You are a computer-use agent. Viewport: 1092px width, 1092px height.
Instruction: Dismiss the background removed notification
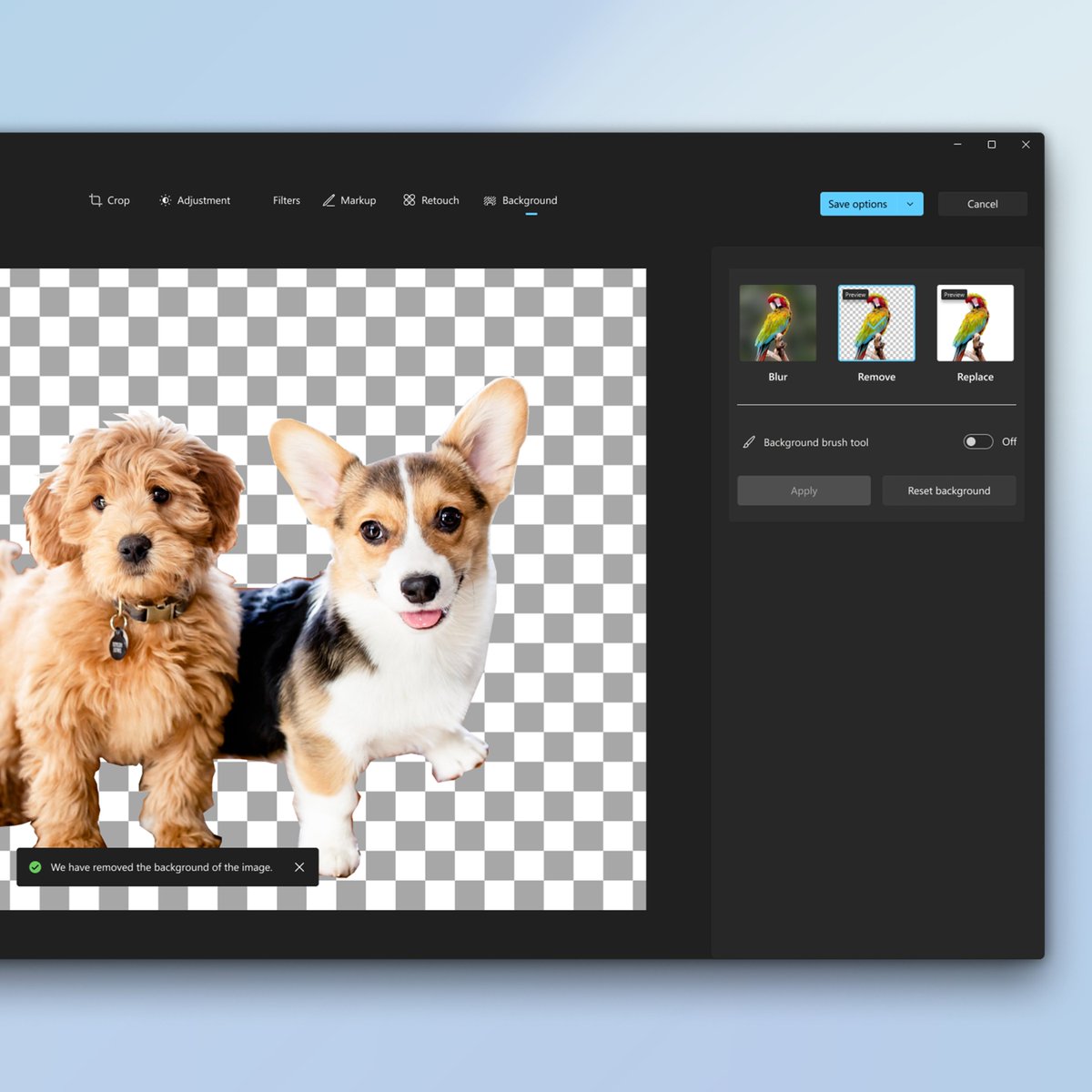(x=299, y=867)
